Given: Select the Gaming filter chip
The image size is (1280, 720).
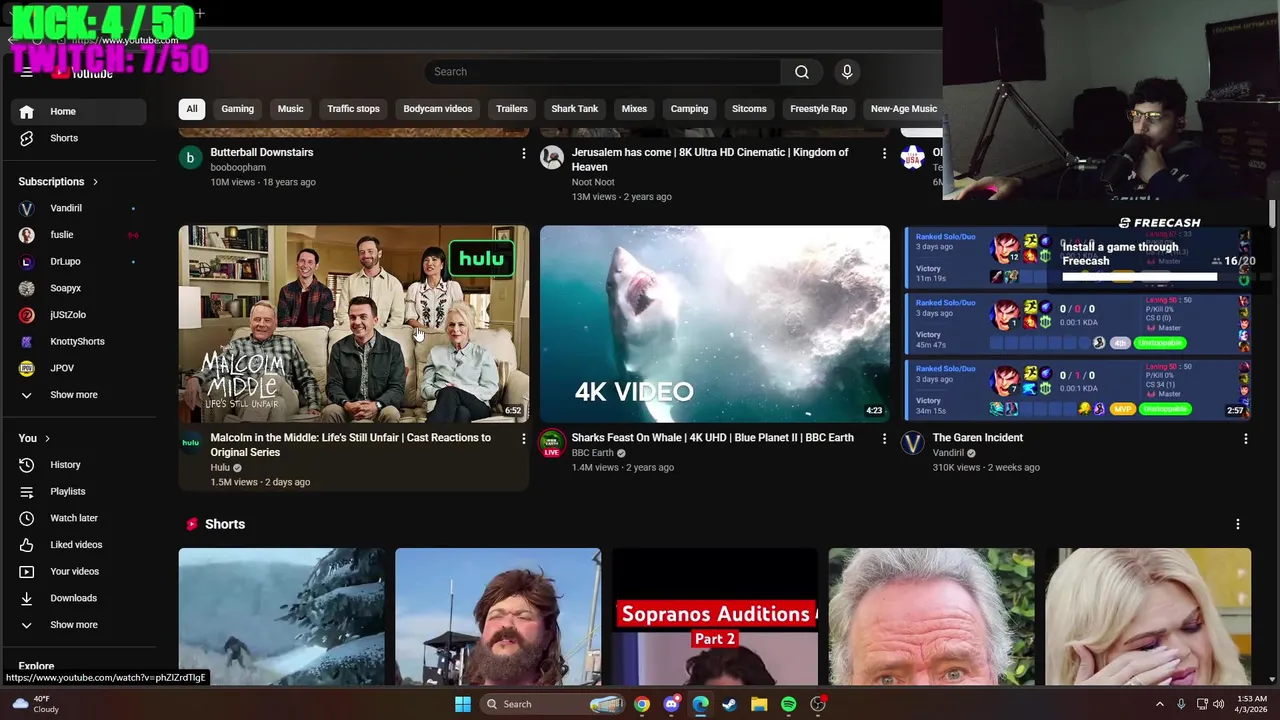Looking at the screenshot, I should click(237, 109).
